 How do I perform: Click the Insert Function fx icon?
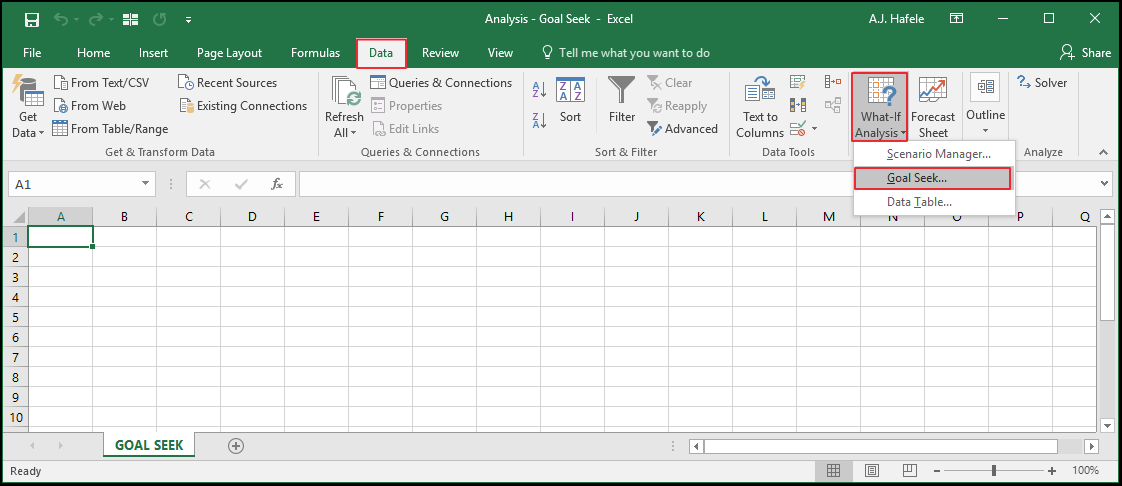277,185
